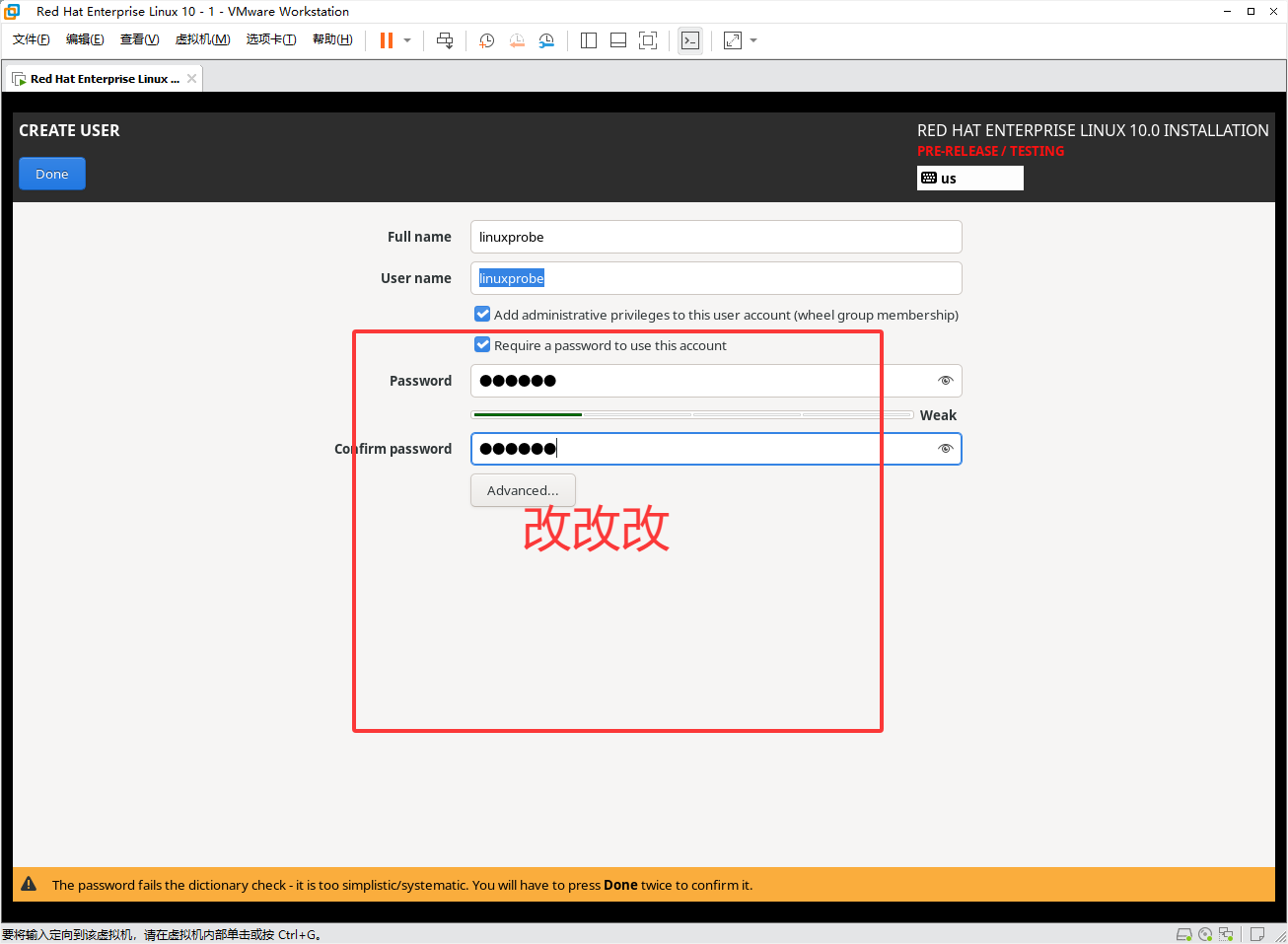
Task: Reveal password using Password field eye icon
Action: [x=945, y=381]
